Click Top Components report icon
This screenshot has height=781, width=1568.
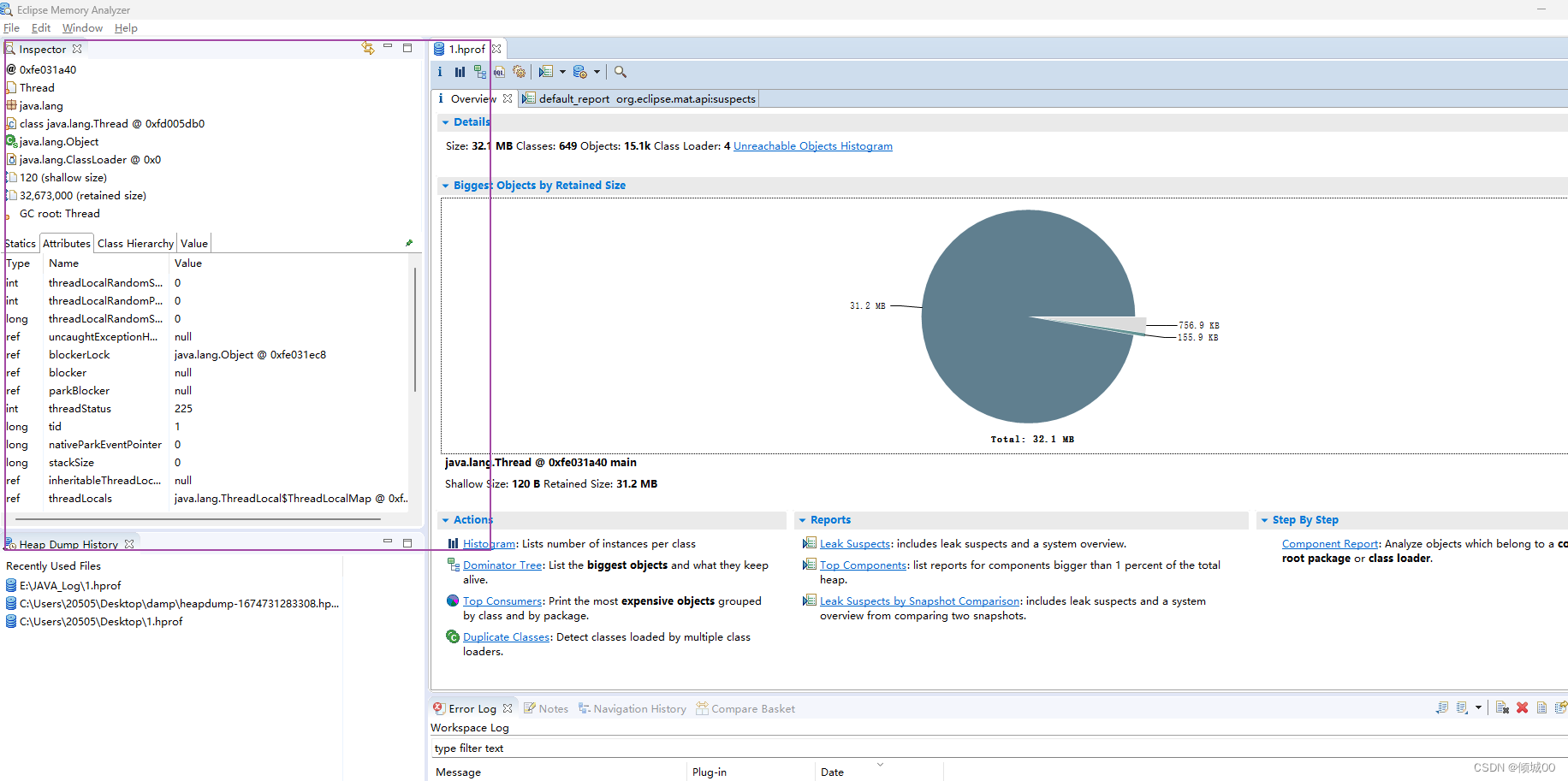809,565
